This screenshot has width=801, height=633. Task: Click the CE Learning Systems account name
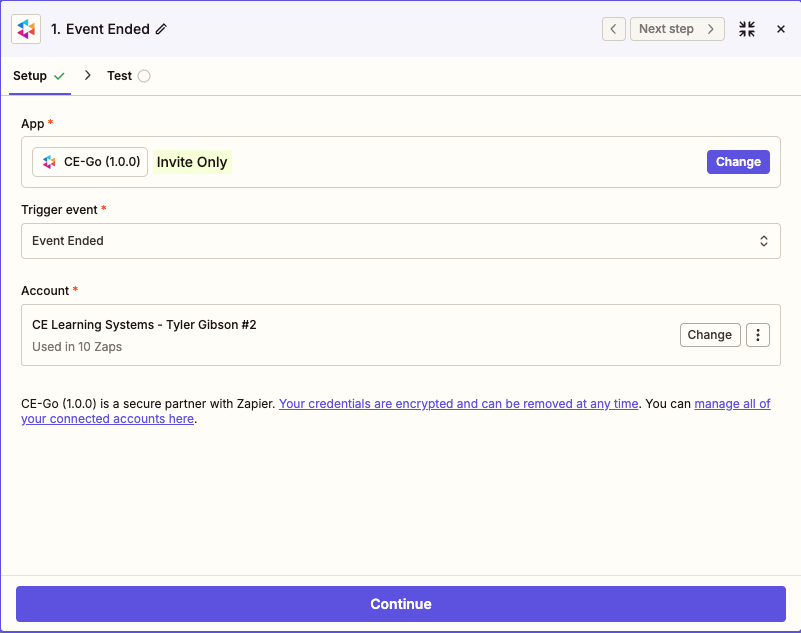pyautogui.click(x=144, y=325)
